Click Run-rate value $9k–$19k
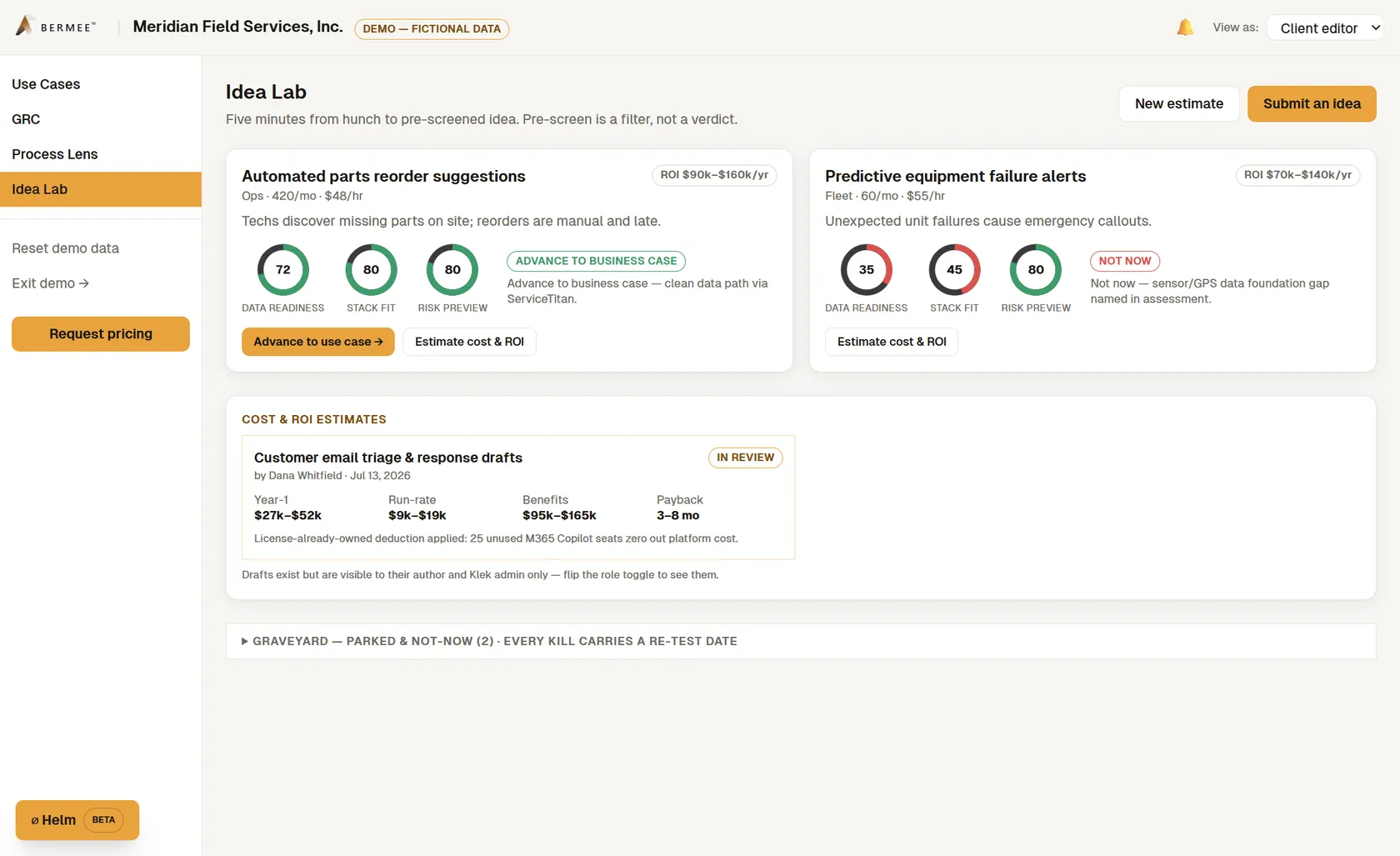 (x=417, y=515)
